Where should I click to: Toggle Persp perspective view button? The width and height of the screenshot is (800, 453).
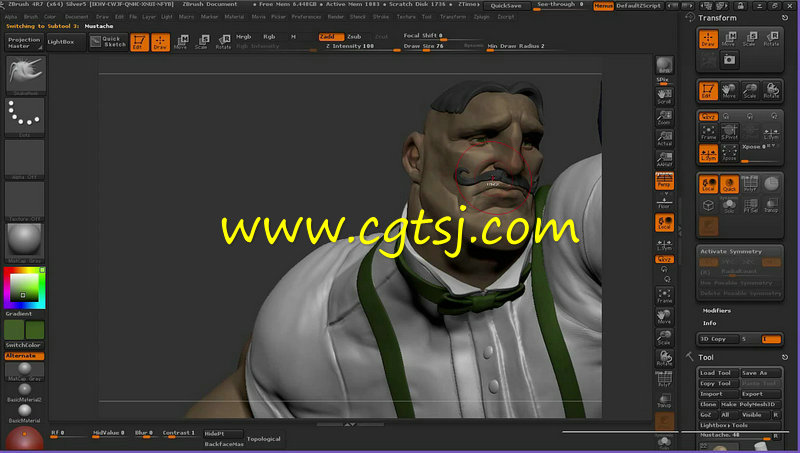664,181
